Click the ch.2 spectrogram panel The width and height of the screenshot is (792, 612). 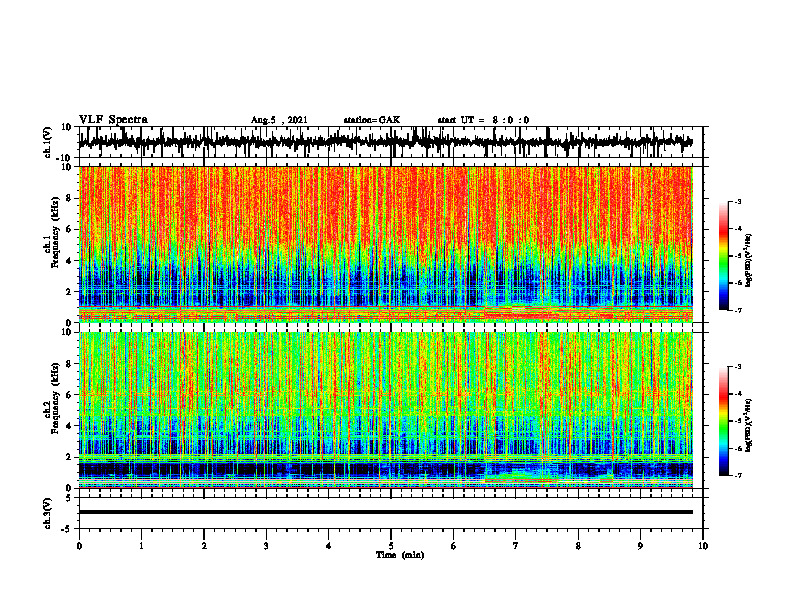point(385,410)
